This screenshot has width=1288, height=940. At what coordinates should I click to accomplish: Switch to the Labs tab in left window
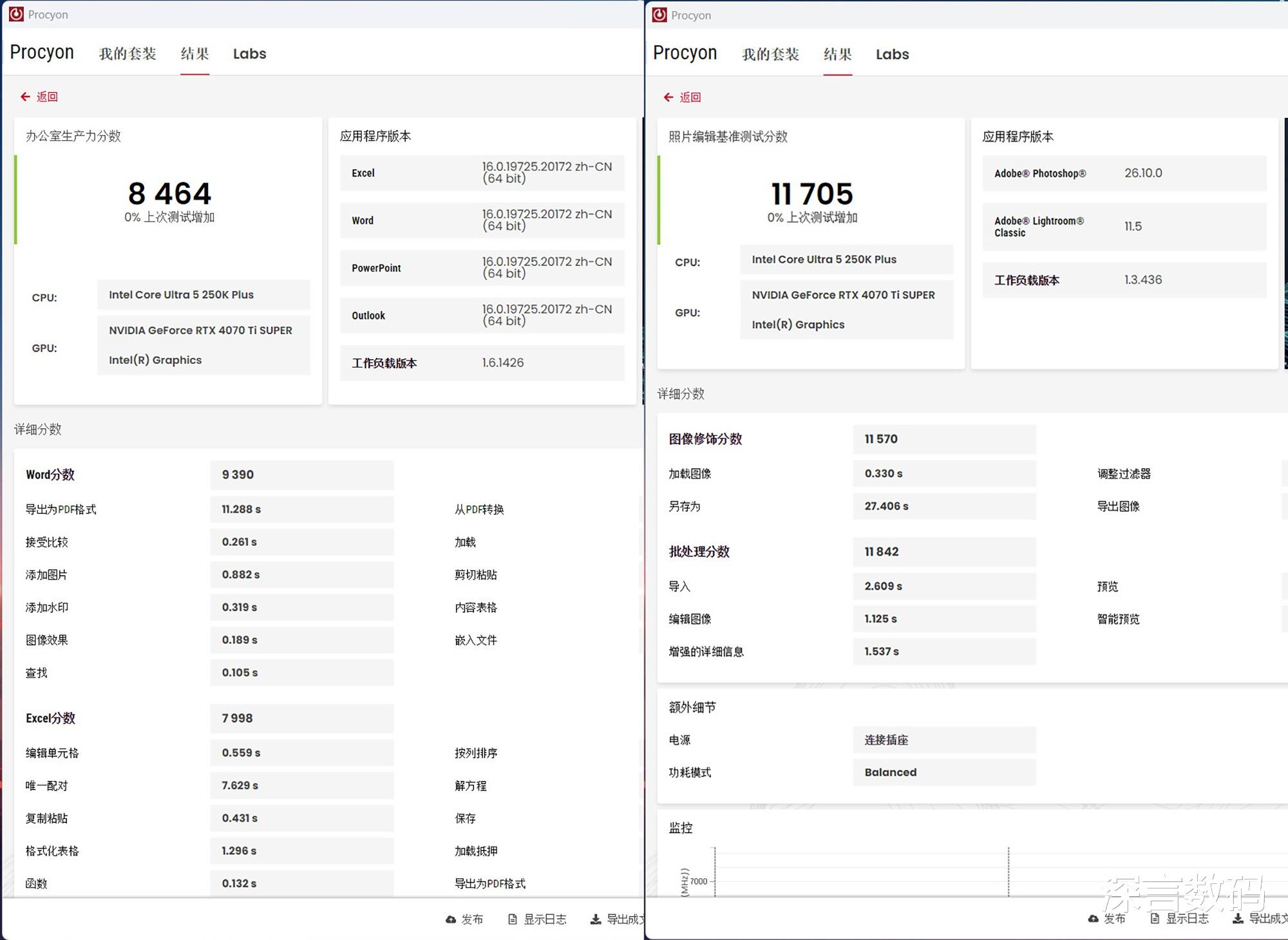point(249,54)
